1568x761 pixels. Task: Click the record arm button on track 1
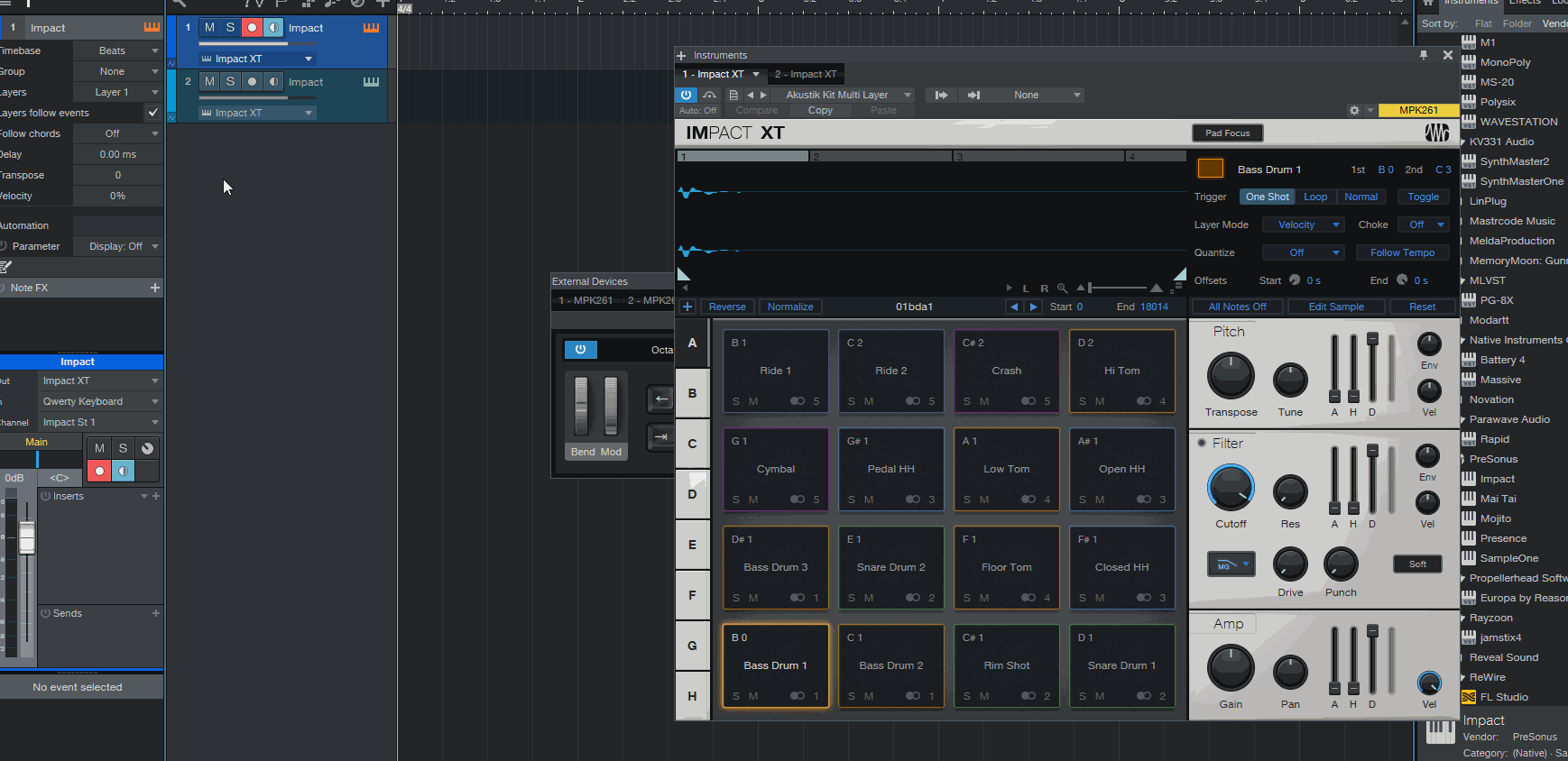252,28
